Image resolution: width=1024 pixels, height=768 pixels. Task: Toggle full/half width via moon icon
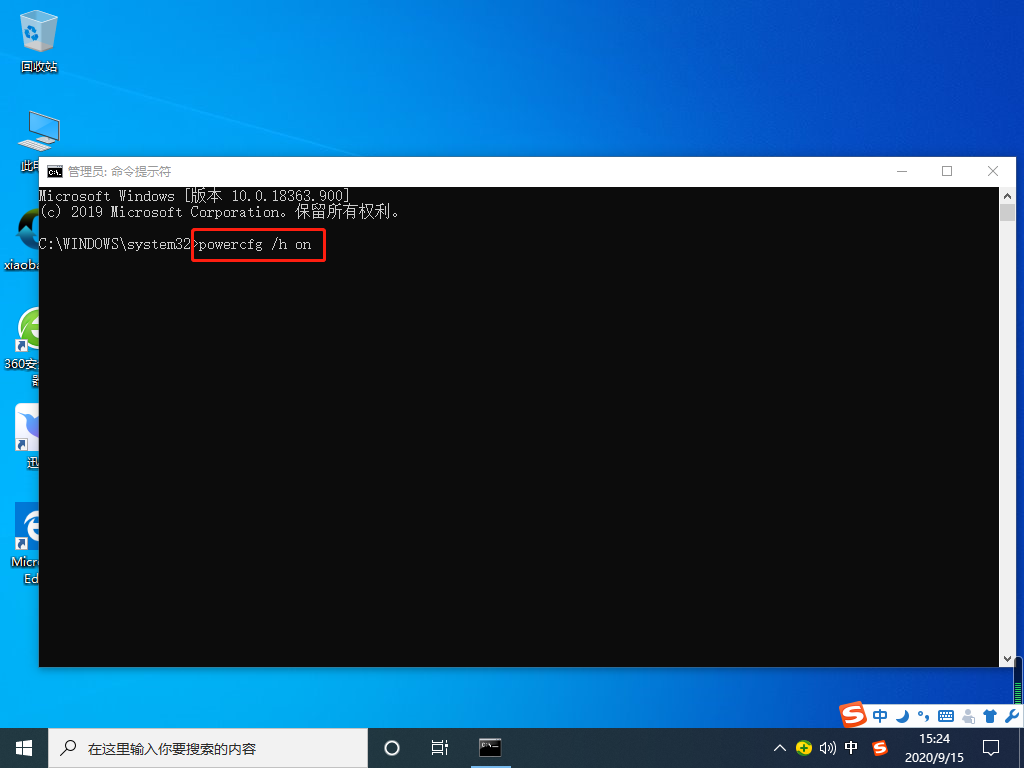[901, 716]
